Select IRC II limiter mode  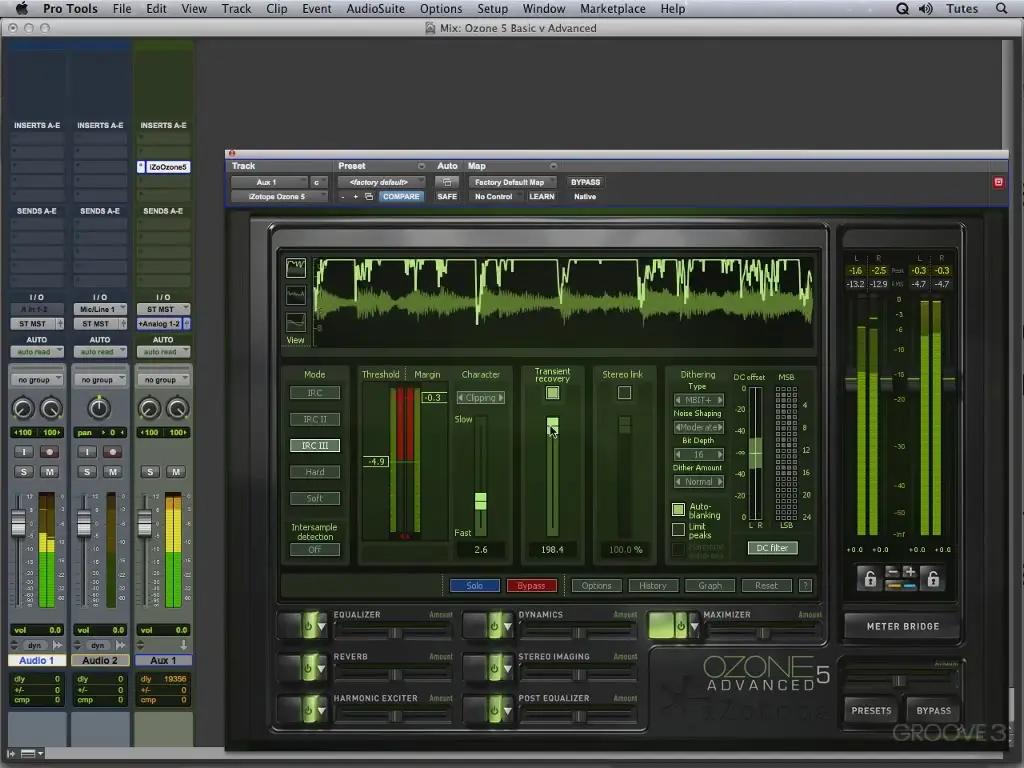[x=315, y=419]
